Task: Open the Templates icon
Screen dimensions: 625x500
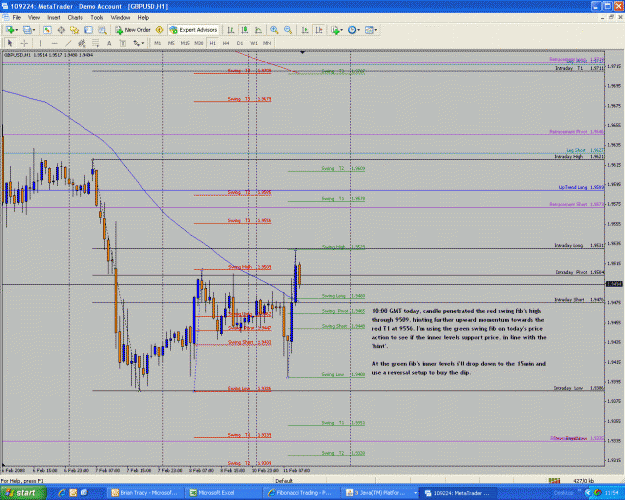Action: [369, 30]
